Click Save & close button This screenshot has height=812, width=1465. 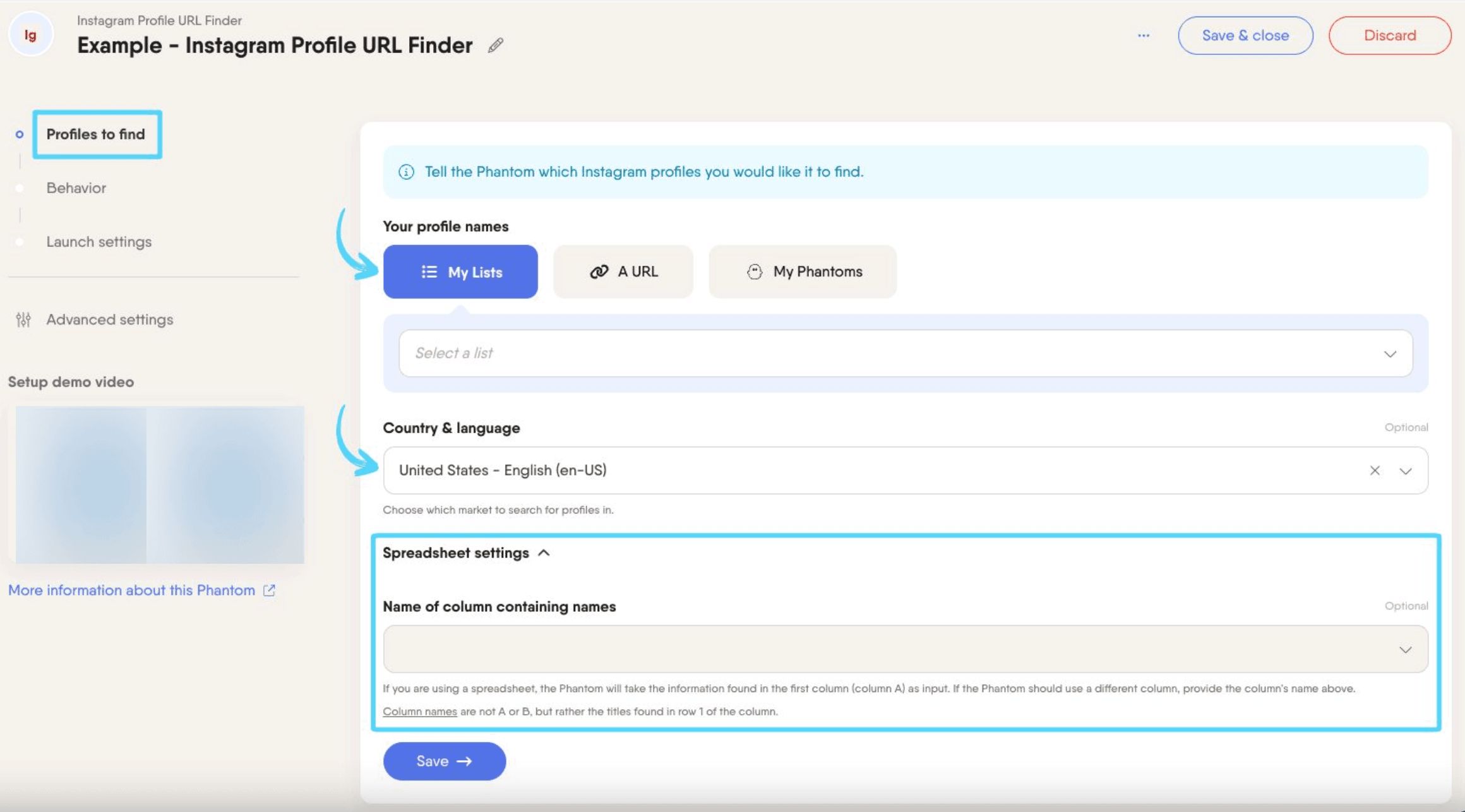click(x=1245, y=35)
